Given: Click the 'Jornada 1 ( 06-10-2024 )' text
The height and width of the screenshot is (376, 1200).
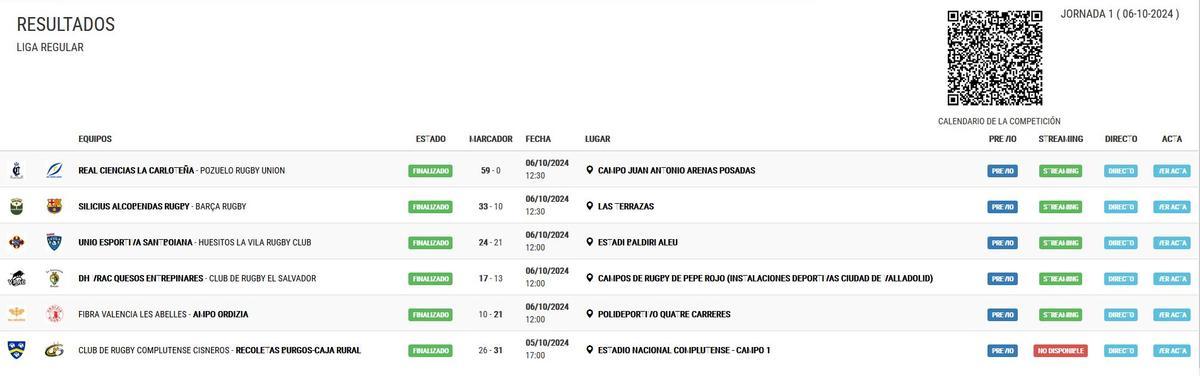Looking at the screenshot, I should click(x=1119, y=13).
